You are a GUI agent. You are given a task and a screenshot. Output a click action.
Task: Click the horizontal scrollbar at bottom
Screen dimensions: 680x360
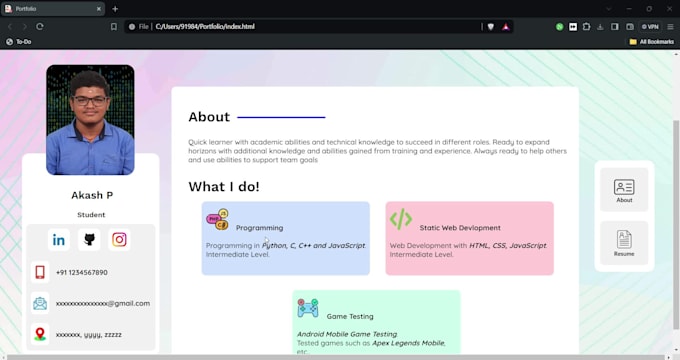tap(336, 357)
